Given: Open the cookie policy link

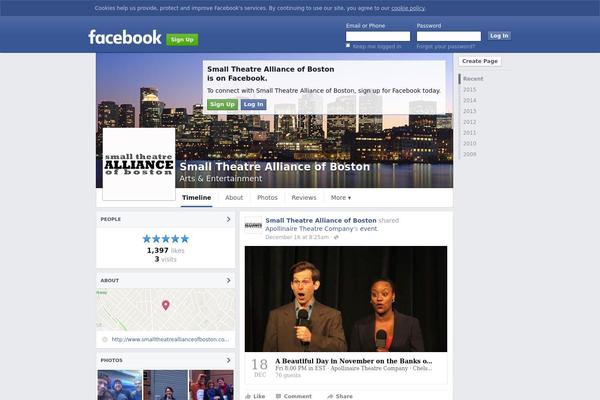Looking at the screenshot, I should tap(408, 8).
